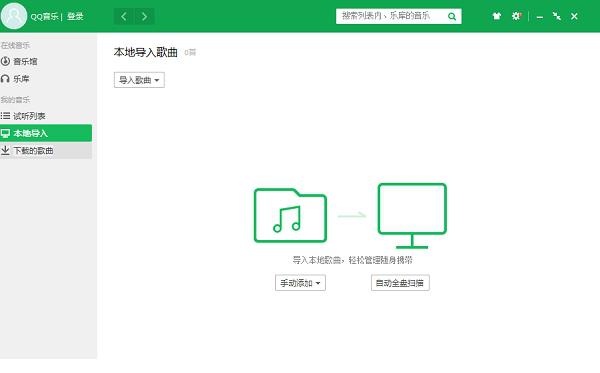
Task: Click the 下载的歌曲 download icon
Action: coord(5,150)
